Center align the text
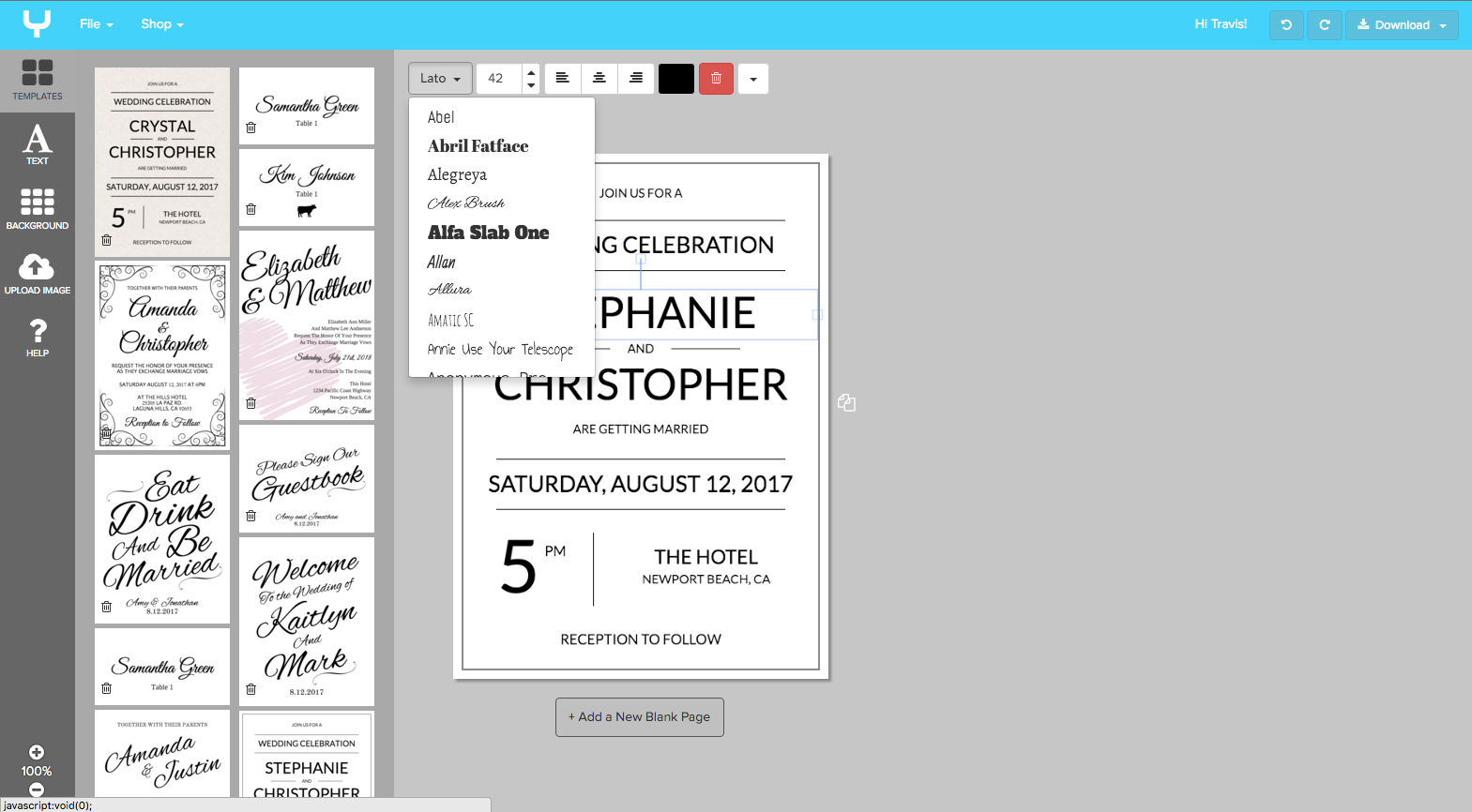This screenshot has height=812, width=1472. (x=599, y=78)
